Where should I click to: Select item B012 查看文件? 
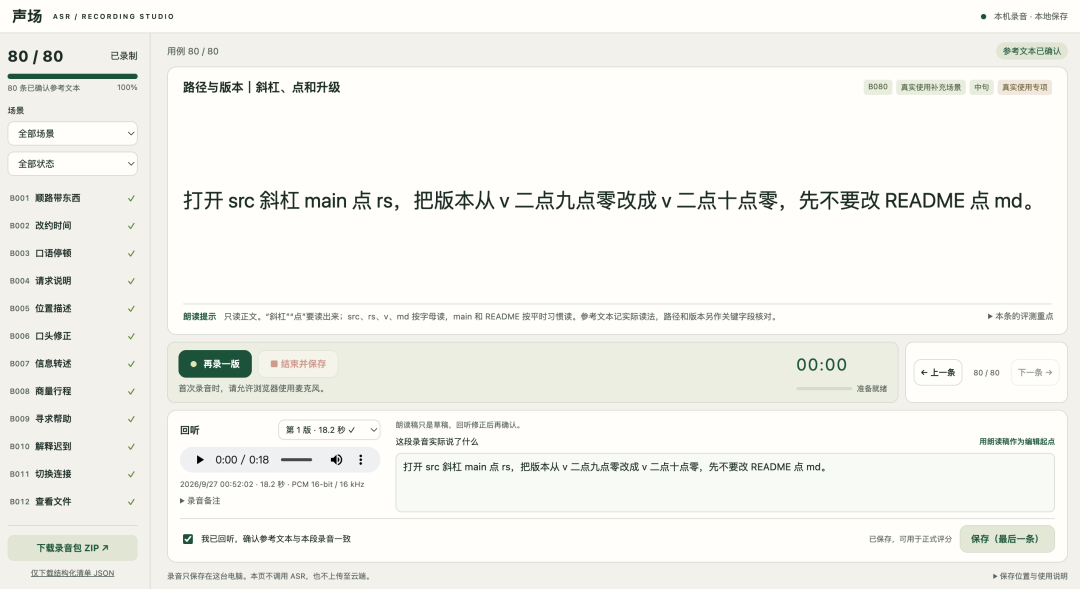tap(72, 501)
